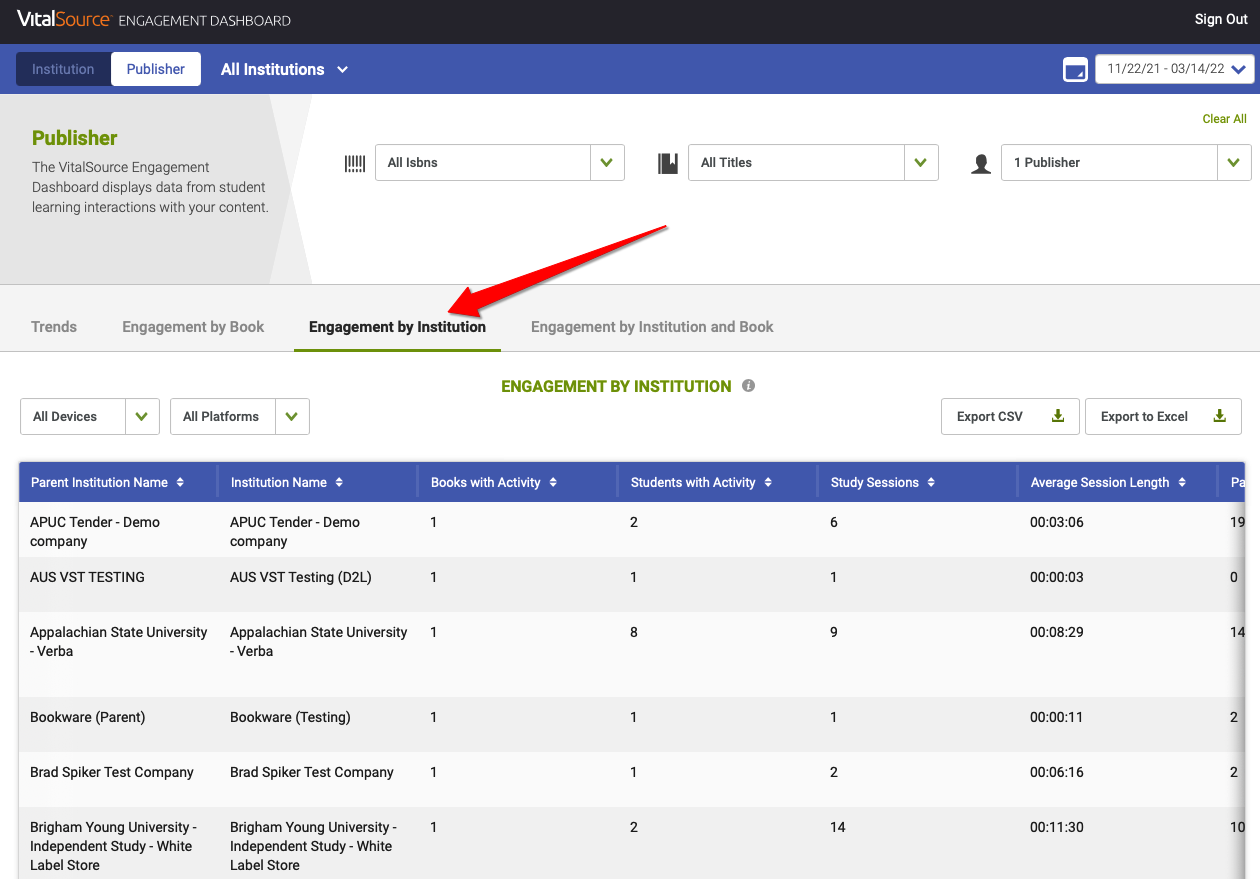Viewport: 1260px width, 879px height.
Task: Click the VitalSource logo
Action: pos(64,19)
